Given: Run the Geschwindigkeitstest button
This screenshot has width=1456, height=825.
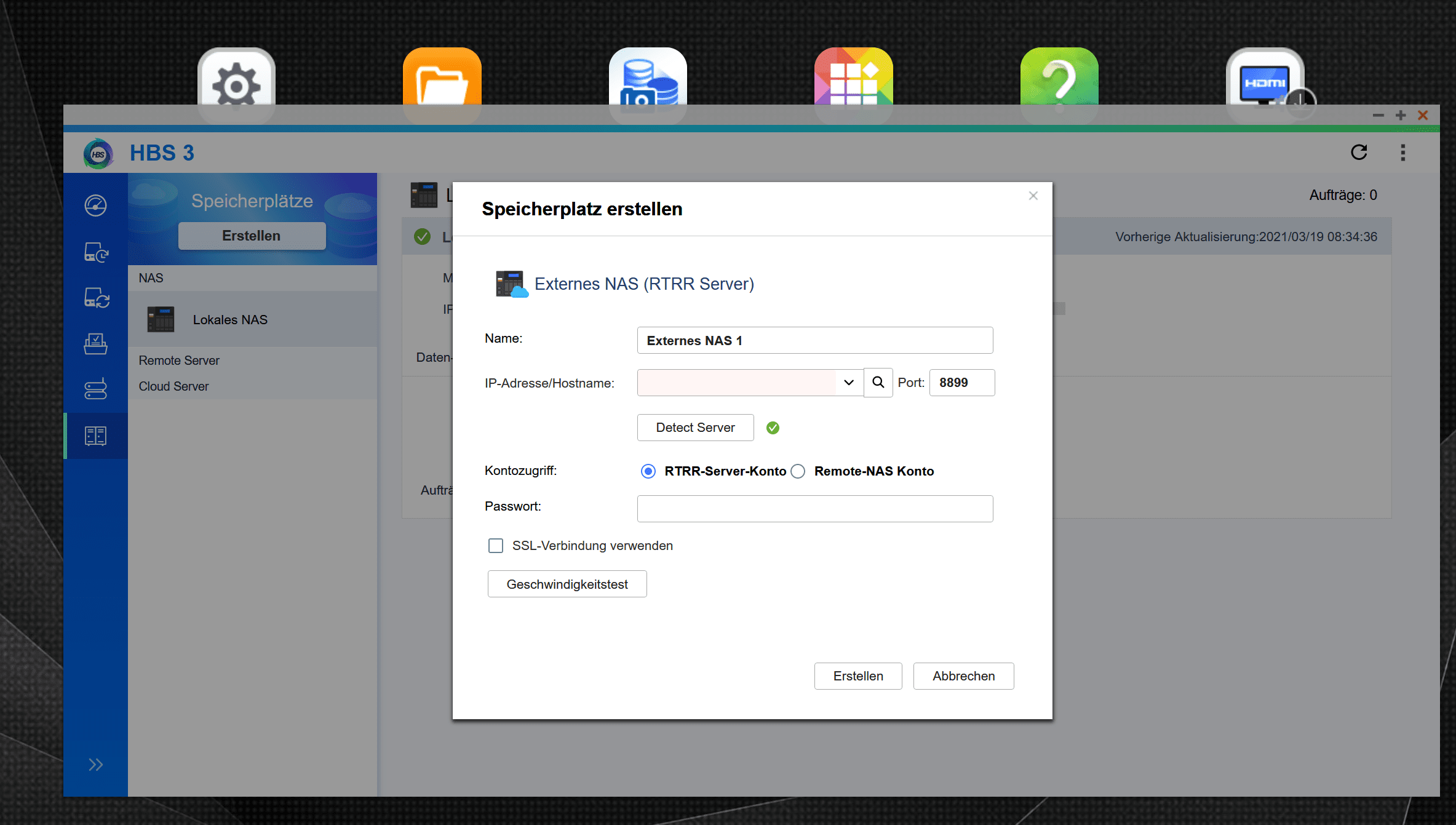Looking at the screenshot, I should (567, 584).
